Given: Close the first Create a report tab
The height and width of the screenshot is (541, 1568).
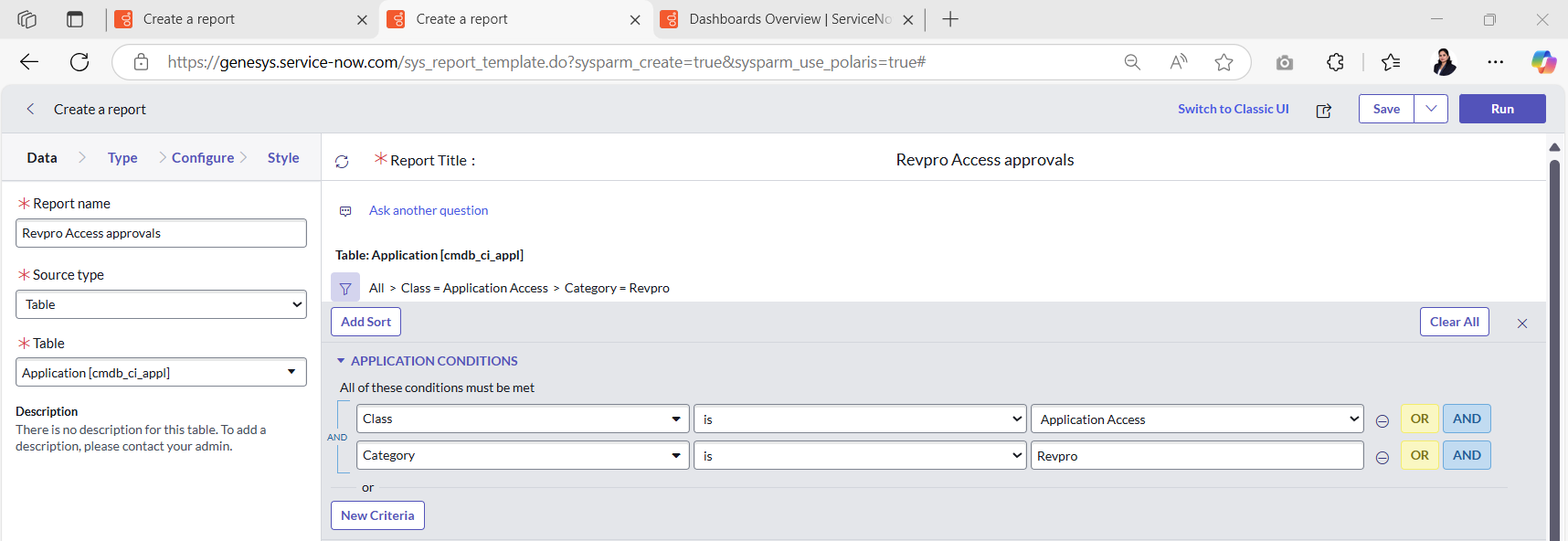Looking at the screenshot, I should (x=362, y=19).
